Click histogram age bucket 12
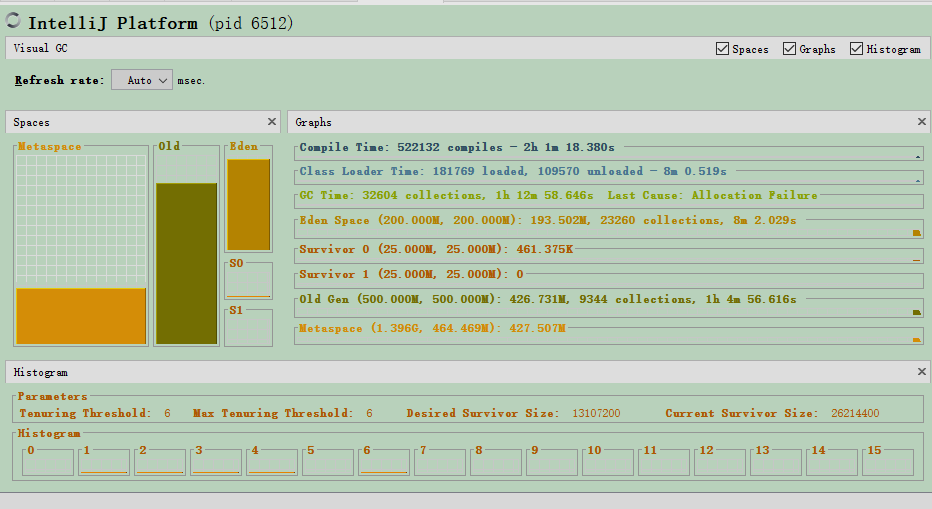The height and width of the screenshot is (509, 932). click(x=720, y=461)
